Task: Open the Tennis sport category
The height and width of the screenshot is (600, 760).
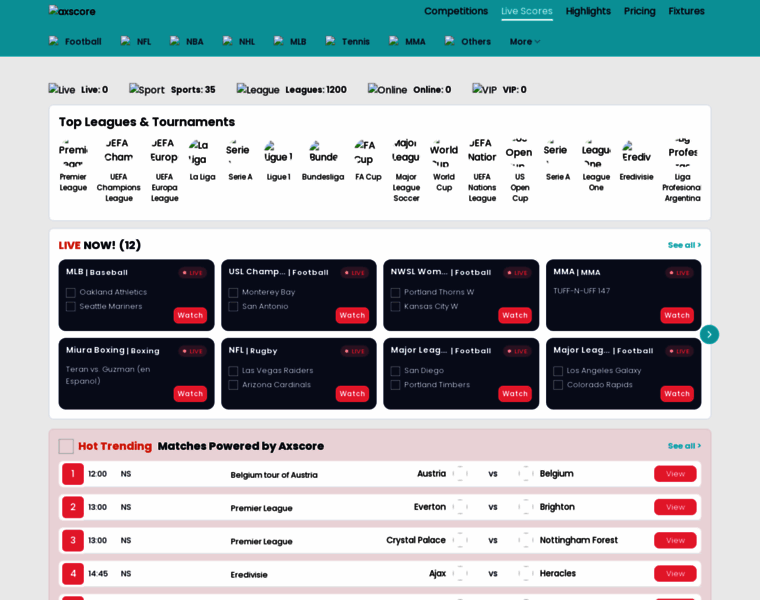Action: coord(348,42)
